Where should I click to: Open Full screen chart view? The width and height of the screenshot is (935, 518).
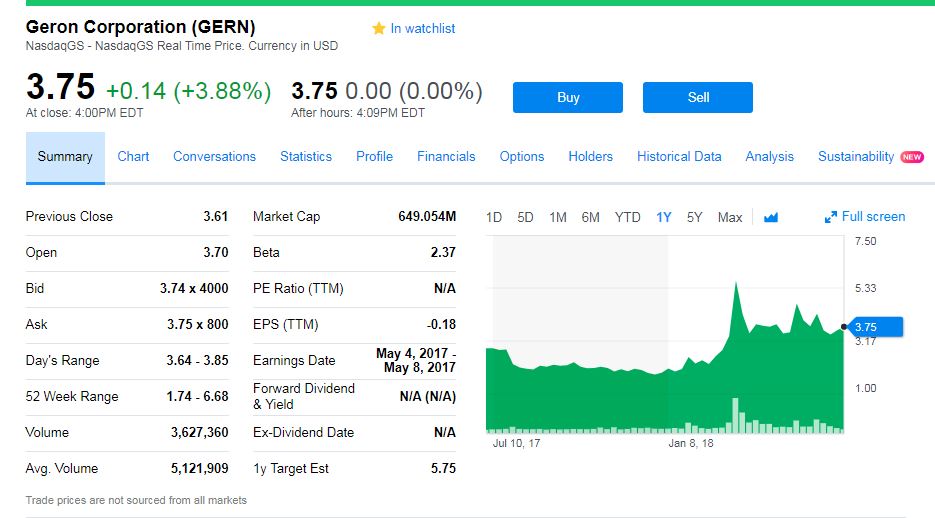point(873,216)
